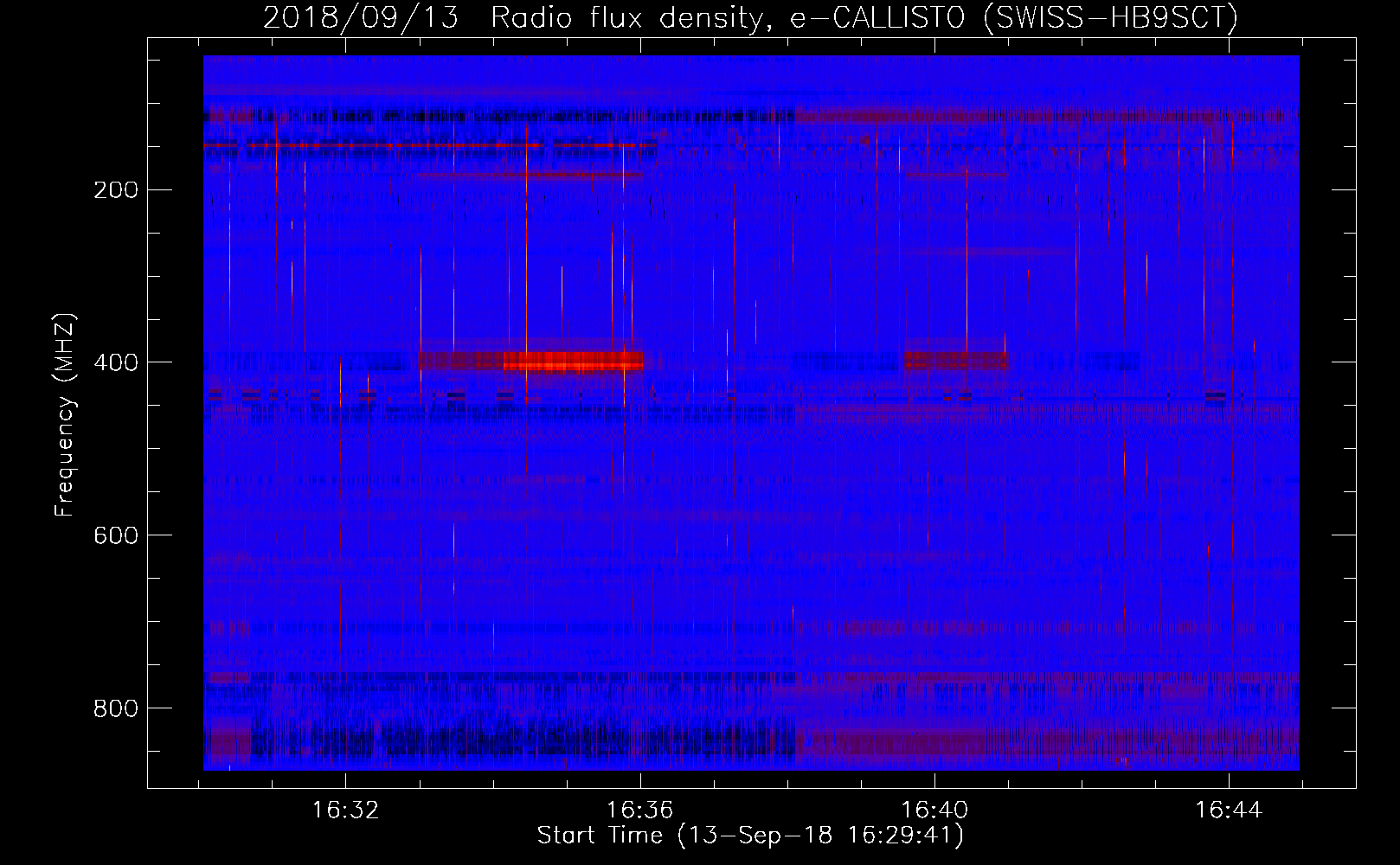This screenshot has width=1400, height=865.
Task: Click the 200 frequency tick label
Action: pos(116,190)
